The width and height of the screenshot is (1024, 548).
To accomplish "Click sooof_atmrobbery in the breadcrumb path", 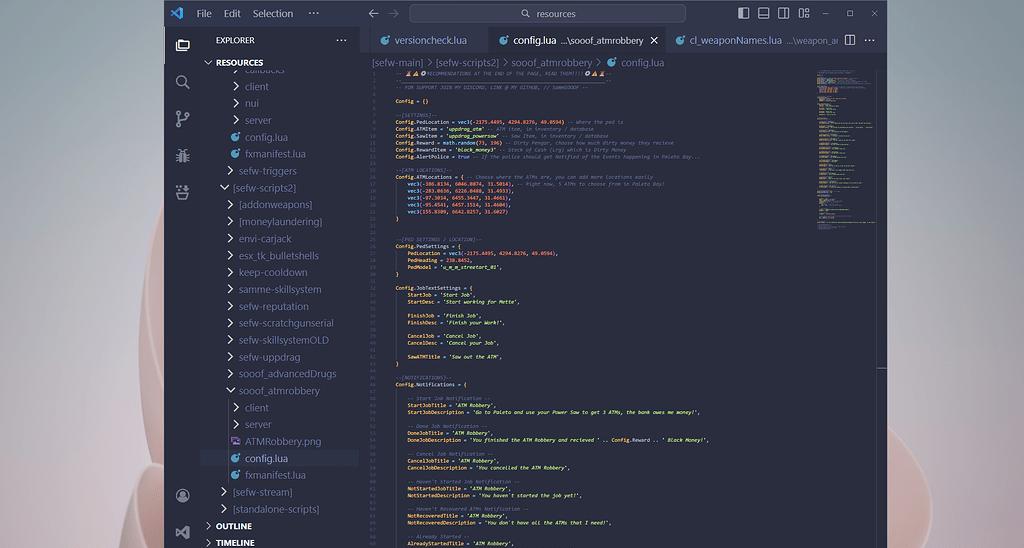I will 552,63.
